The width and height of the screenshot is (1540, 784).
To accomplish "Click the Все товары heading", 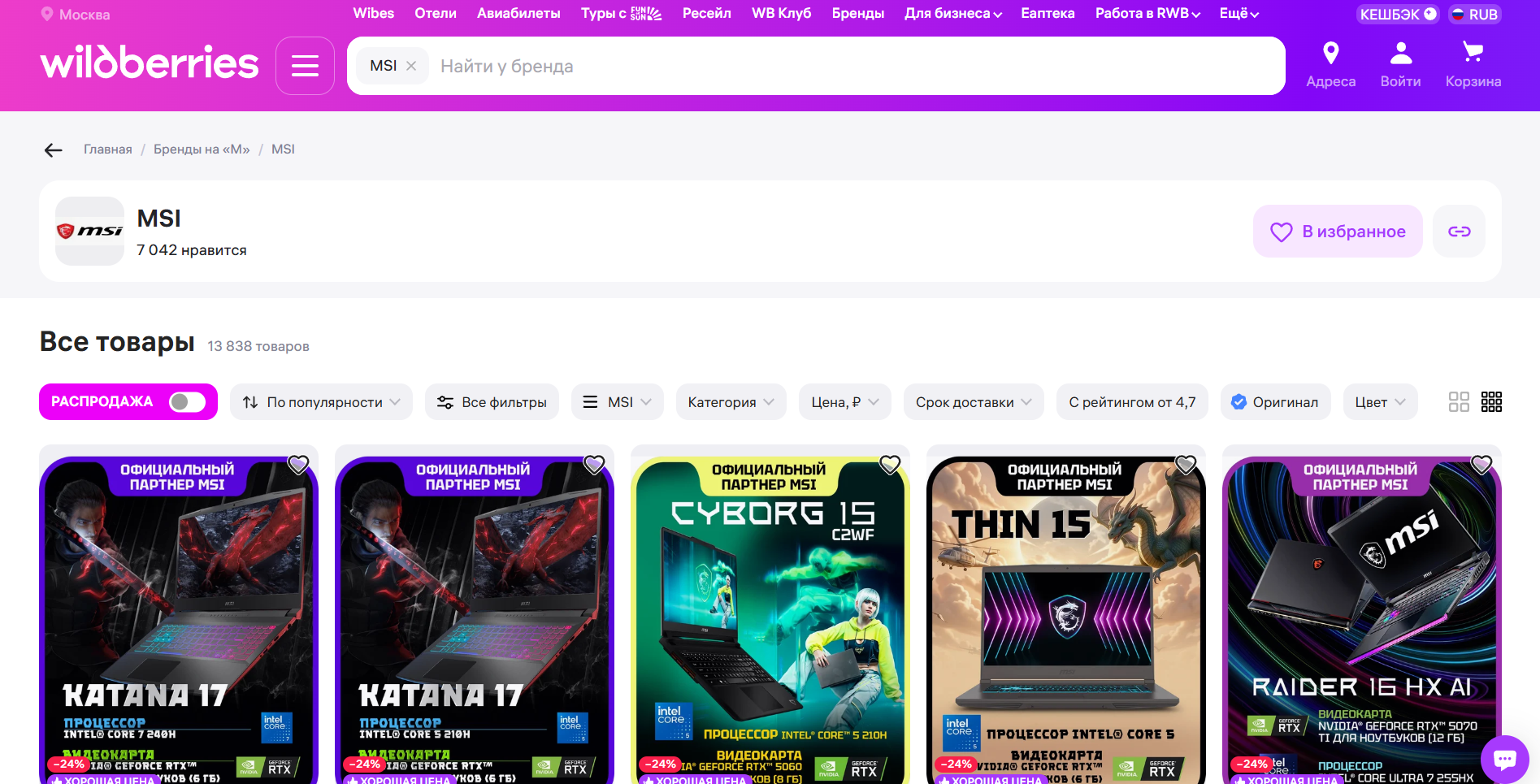I will (117, 342).
